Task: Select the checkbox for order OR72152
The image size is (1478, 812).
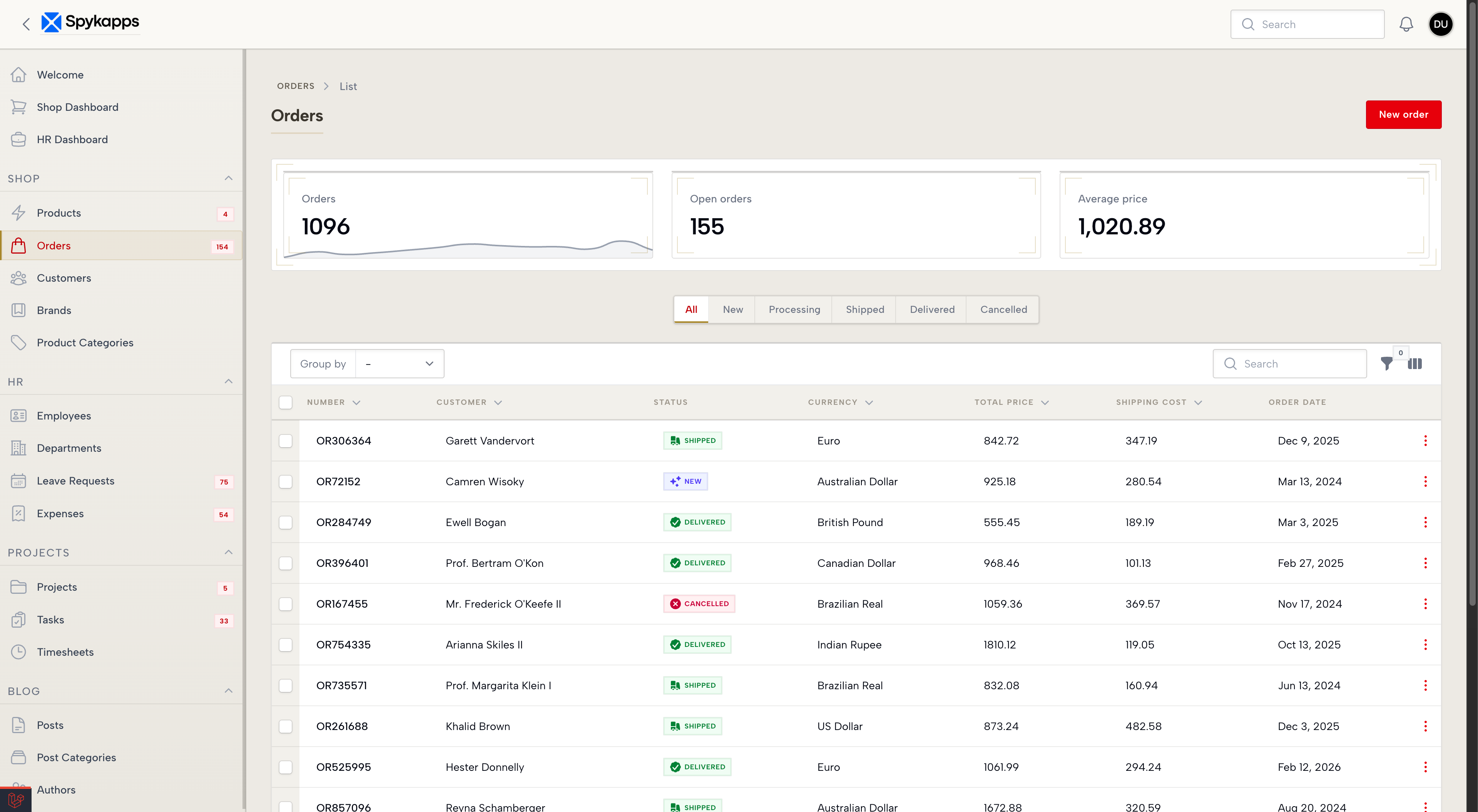Action: 285,481
